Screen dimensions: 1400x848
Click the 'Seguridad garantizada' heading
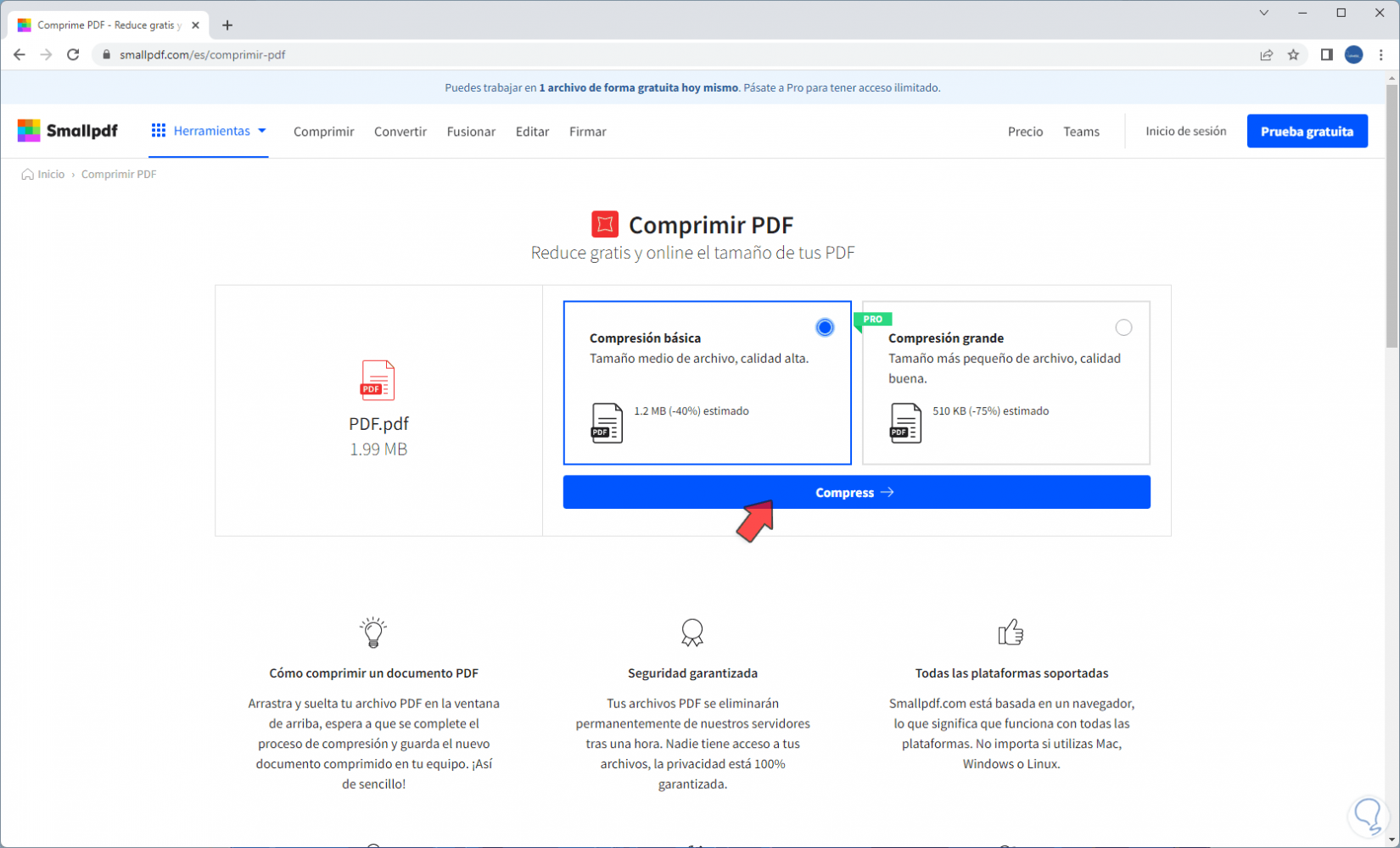click(692, 673)
